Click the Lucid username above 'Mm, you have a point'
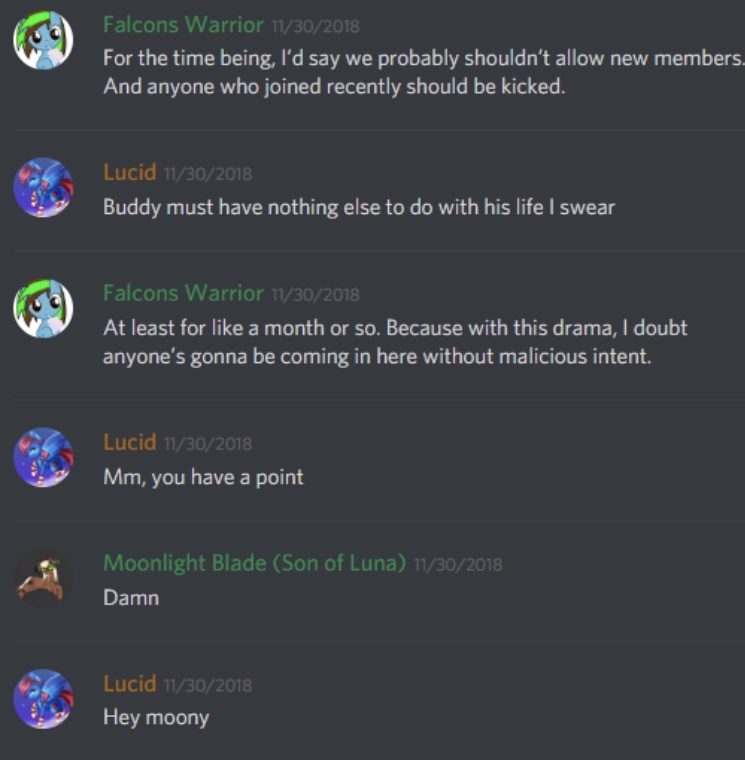 coord(129,442)
